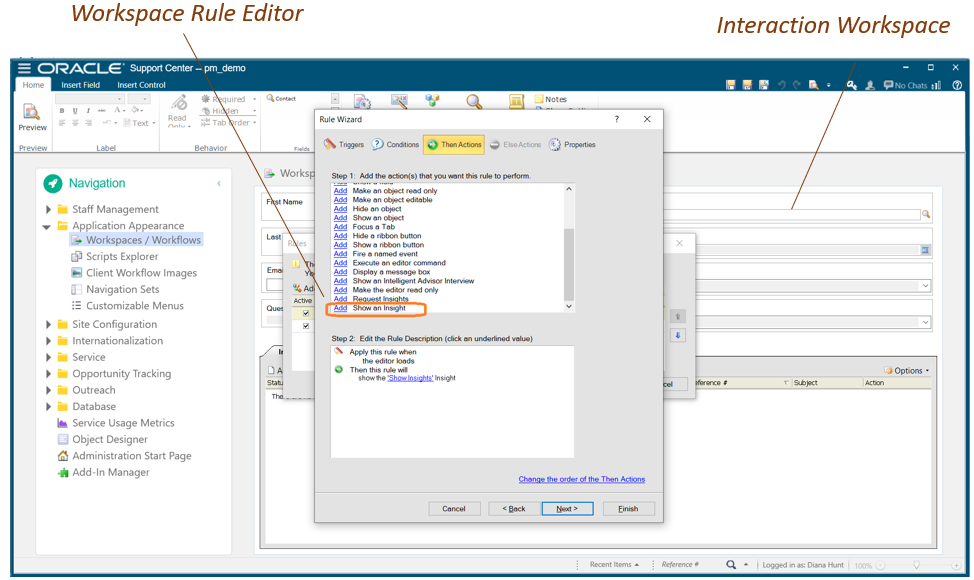Click the colored cubes ribbon icon
Viewport: 974px width, 580px height.
432,100
